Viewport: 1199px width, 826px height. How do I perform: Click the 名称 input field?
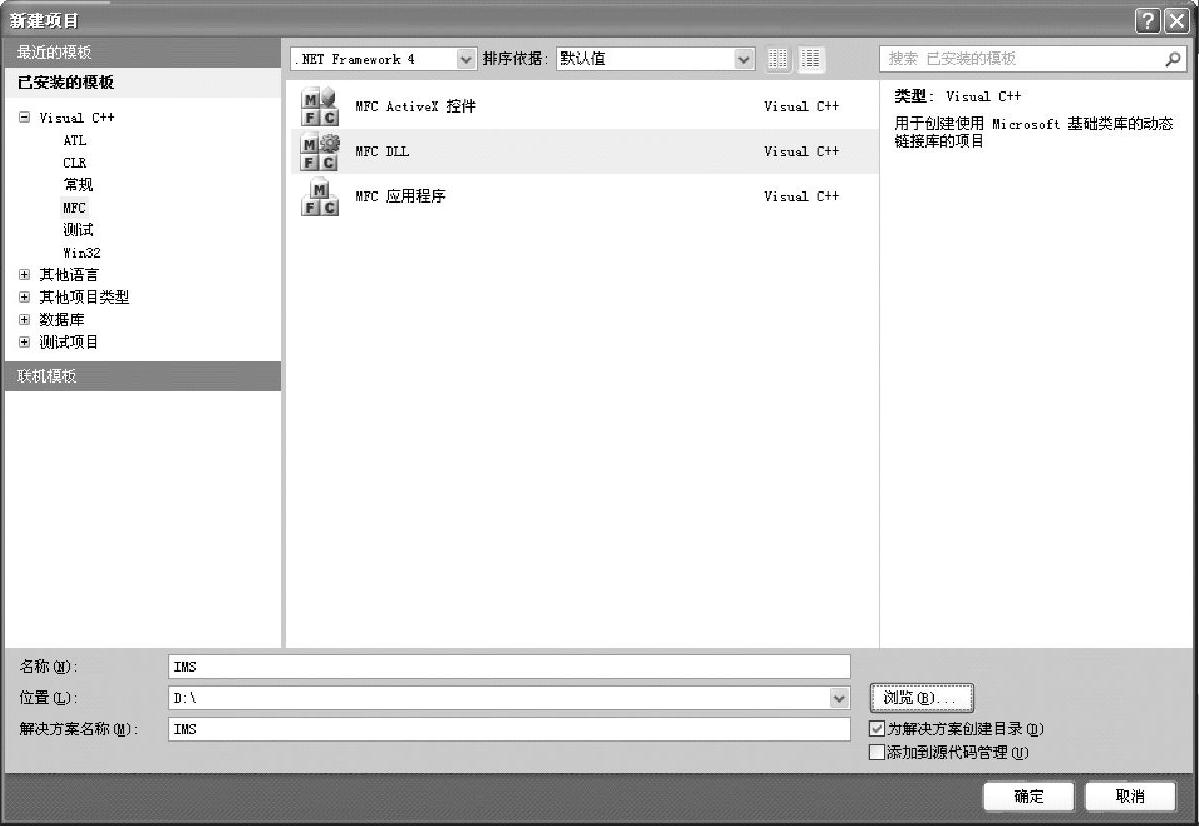(509, 666)
